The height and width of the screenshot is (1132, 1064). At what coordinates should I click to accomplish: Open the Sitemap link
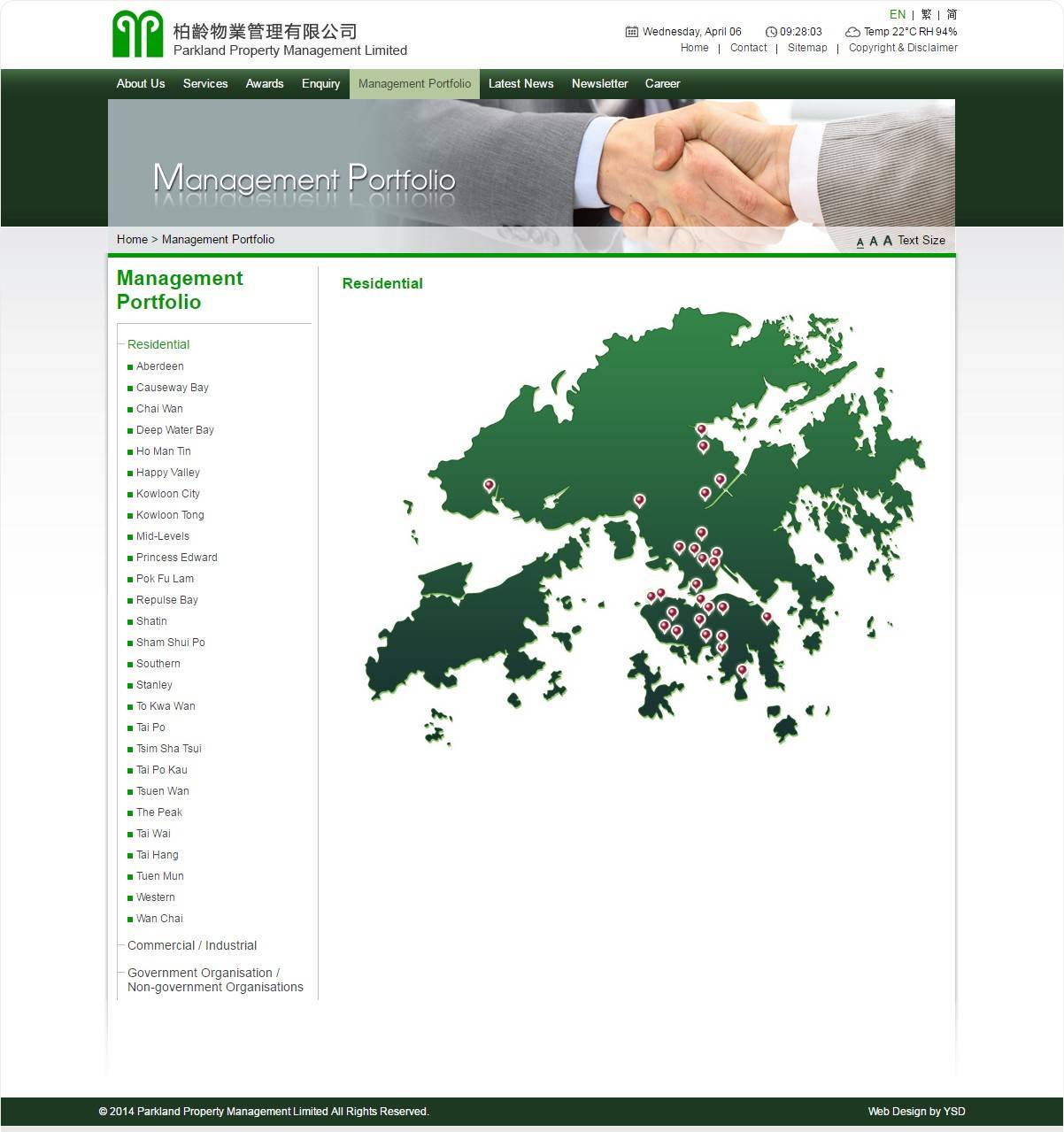806,48
